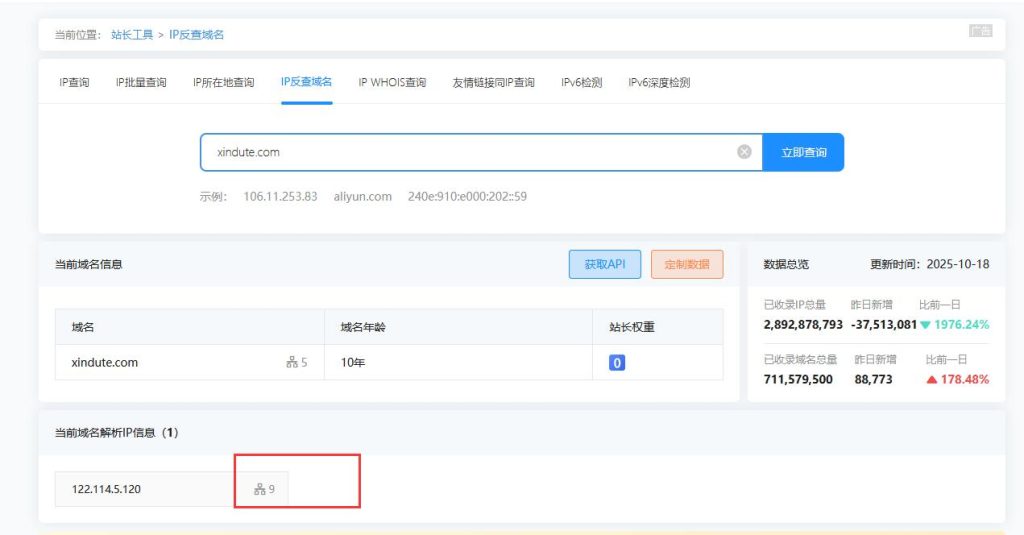The height and width of the screenshot is (535, 1024).
Task: Click the red up arrow near 178.48%
Action: click(x=932, y=380)
